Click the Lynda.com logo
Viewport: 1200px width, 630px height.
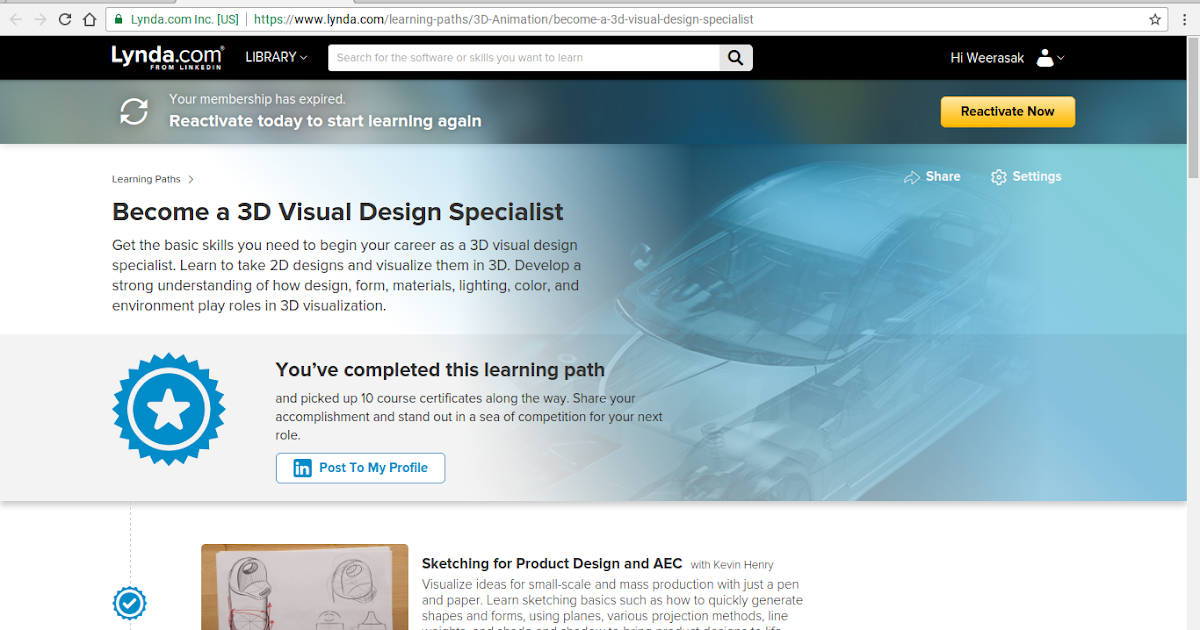pos(167,58)
